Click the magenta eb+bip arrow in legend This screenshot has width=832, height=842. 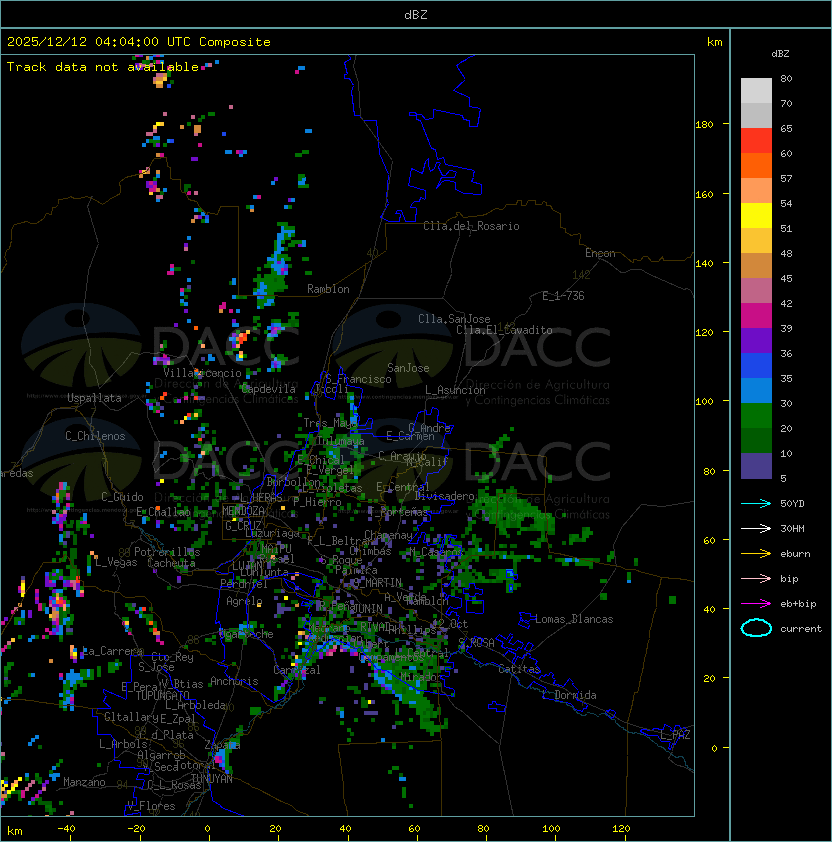tap(756, 604)
